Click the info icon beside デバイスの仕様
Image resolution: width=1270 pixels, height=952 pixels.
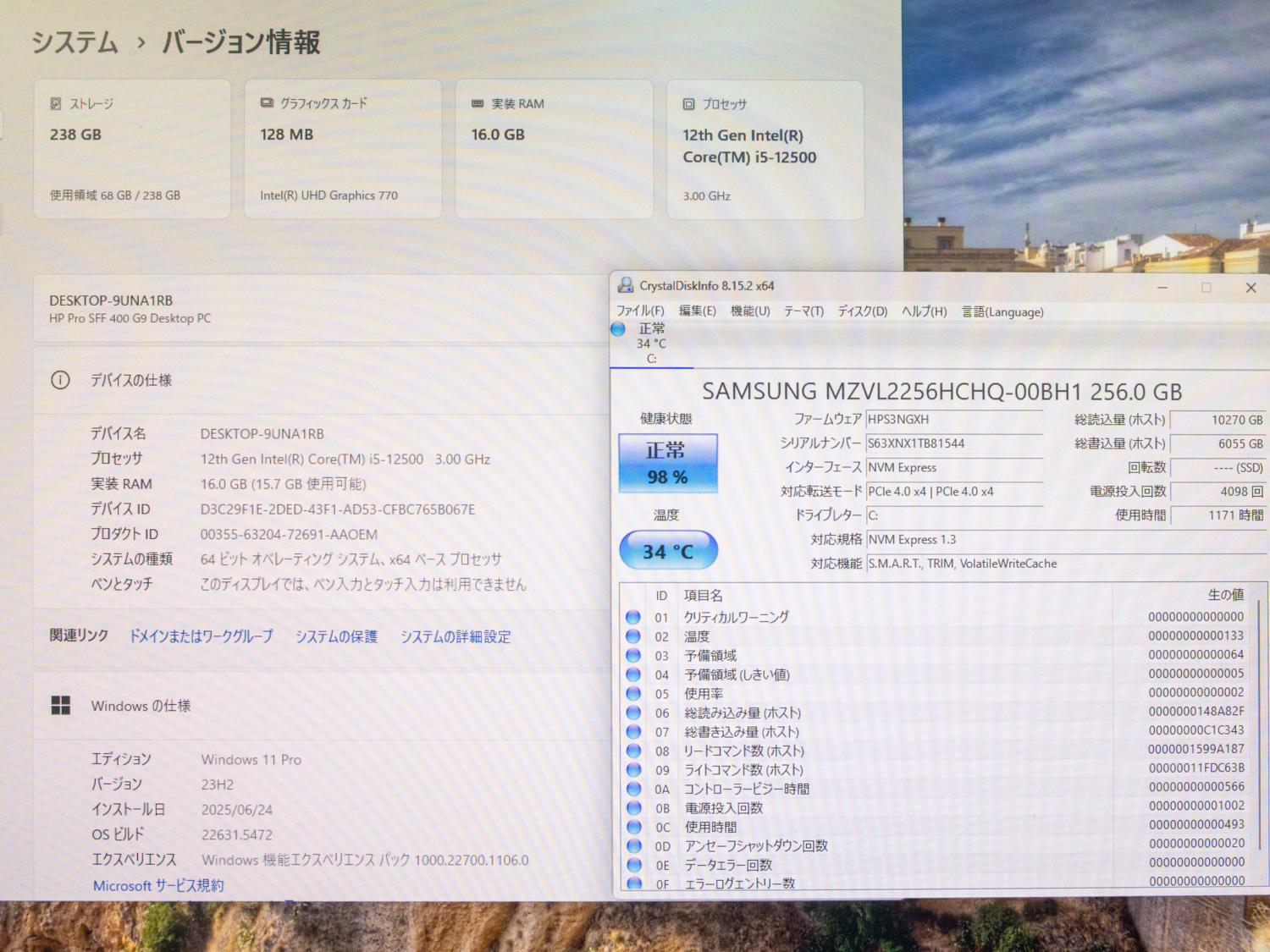[60, 380]
